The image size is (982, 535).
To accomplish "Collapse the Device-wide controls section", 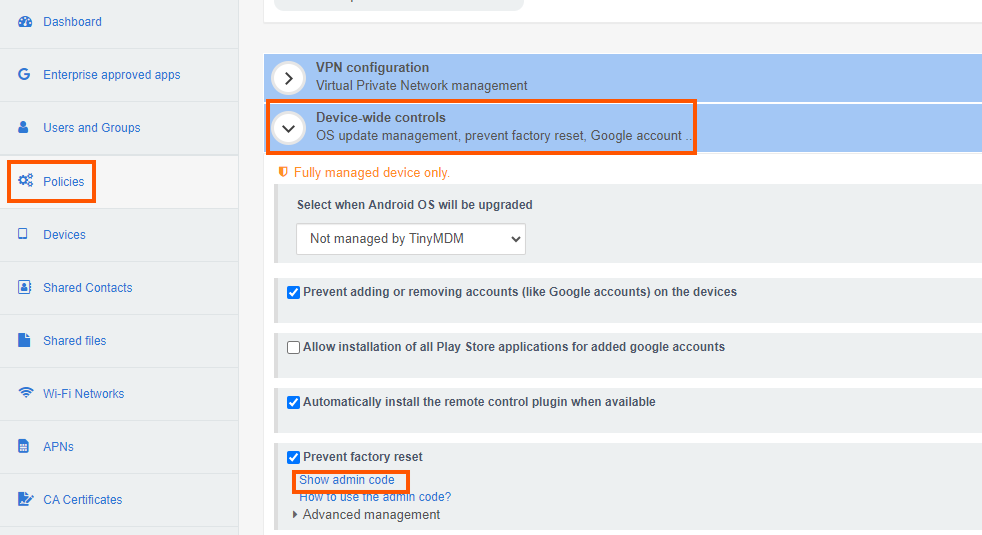I will pos(289,128).
